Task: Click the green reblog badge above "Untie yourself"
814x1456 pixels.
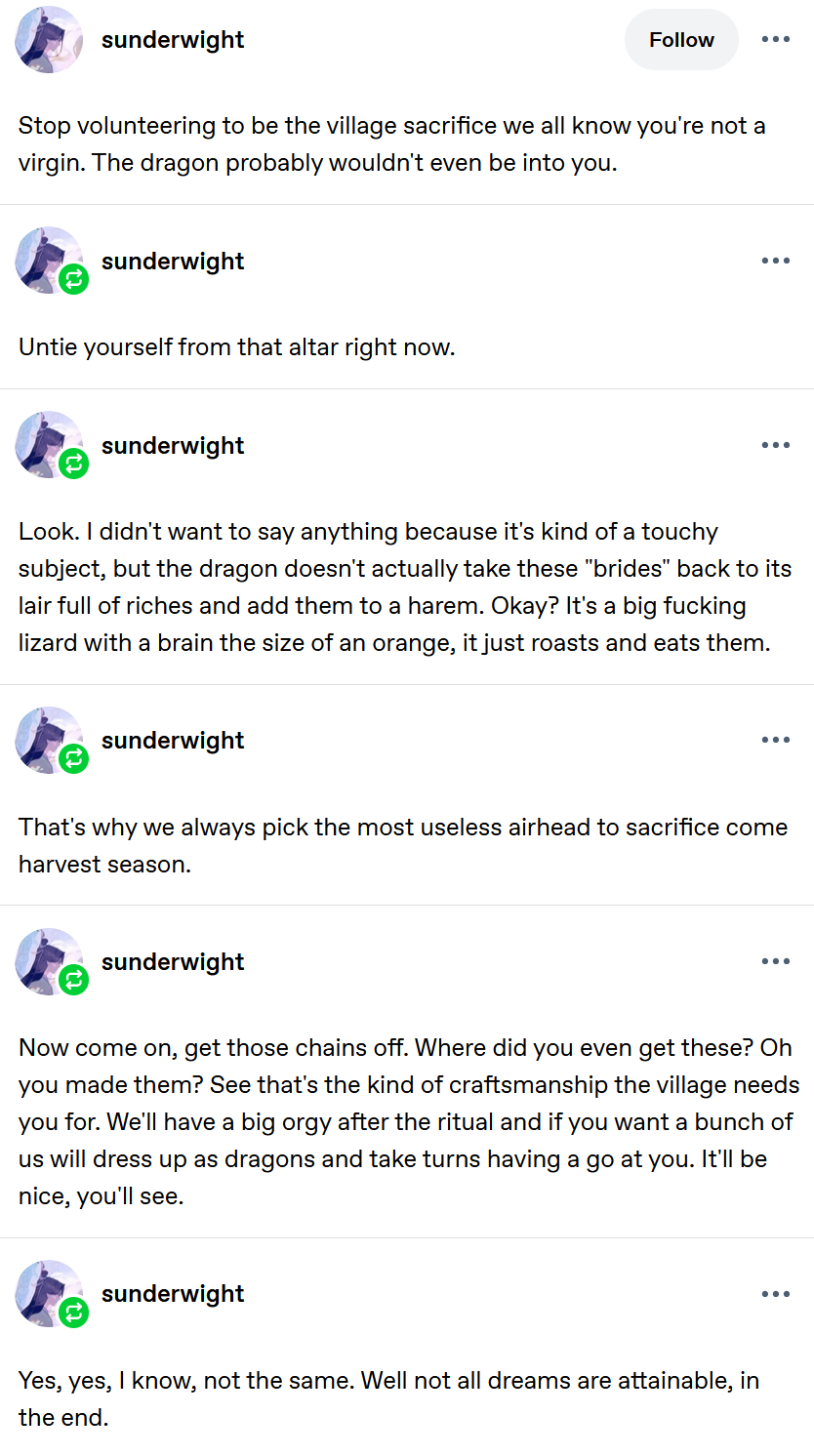Action: point(73,280)
